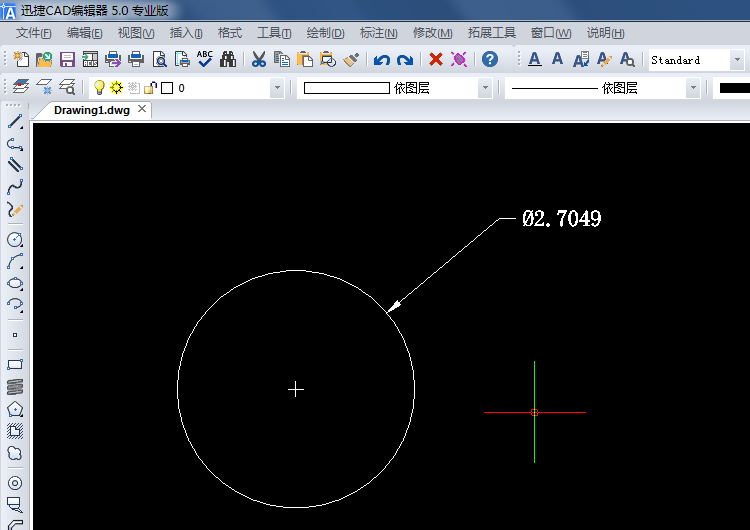Screen dimensions: 750x530
Task: Select the Circle drawing tool
Action: tap(15, 240)
